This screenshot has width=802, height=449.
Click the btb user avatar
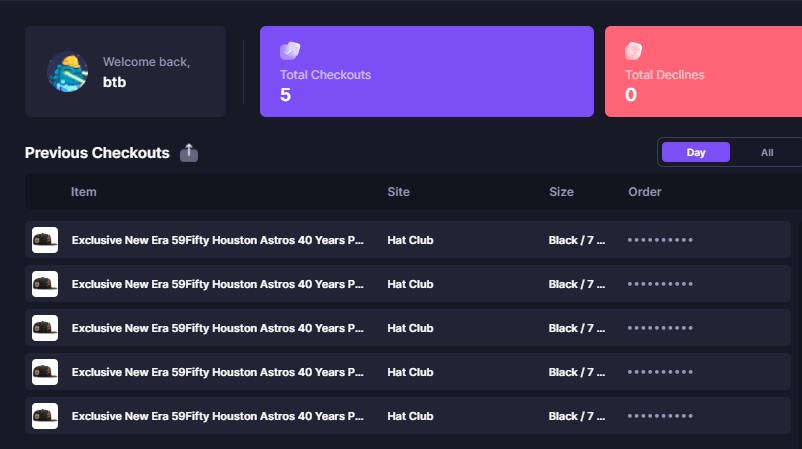(68, 72)
